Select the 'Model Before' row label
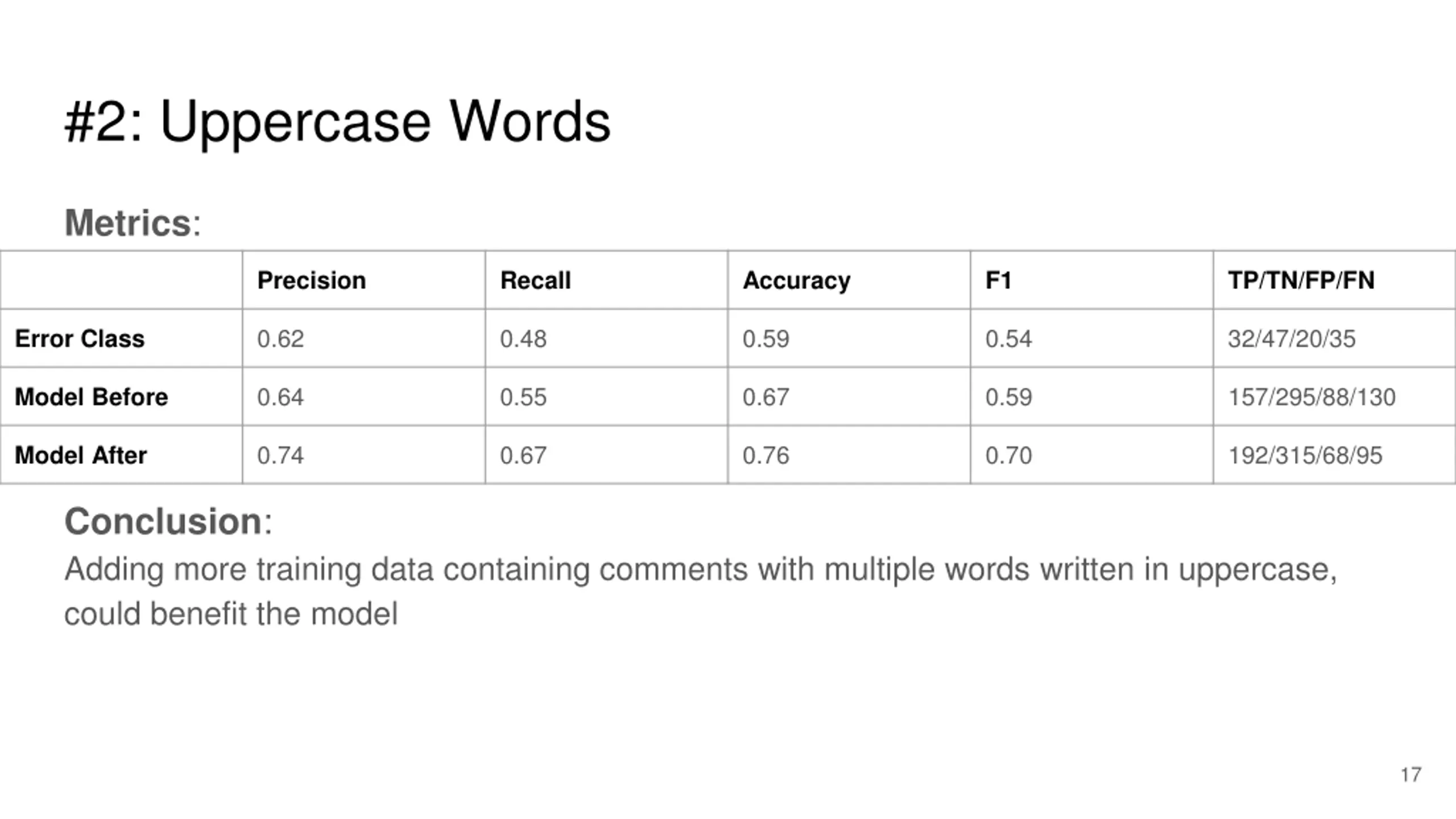1456x819 pixels. (x=92, y=397)
